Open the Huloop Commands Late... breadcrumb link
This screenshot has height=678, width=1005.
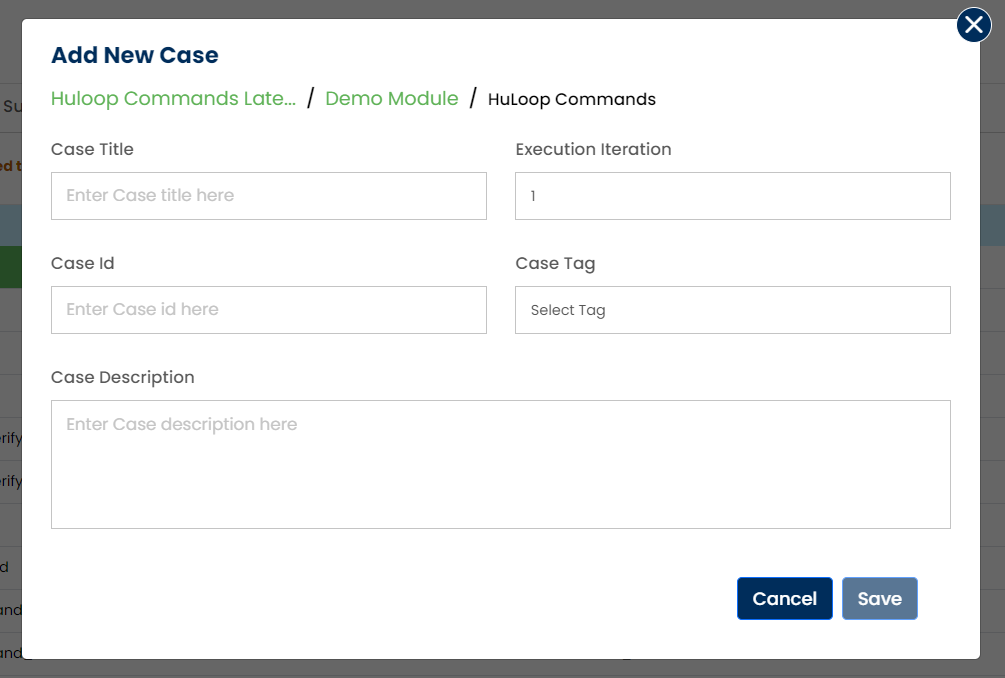pyautogui.click(x=173, y=99)
